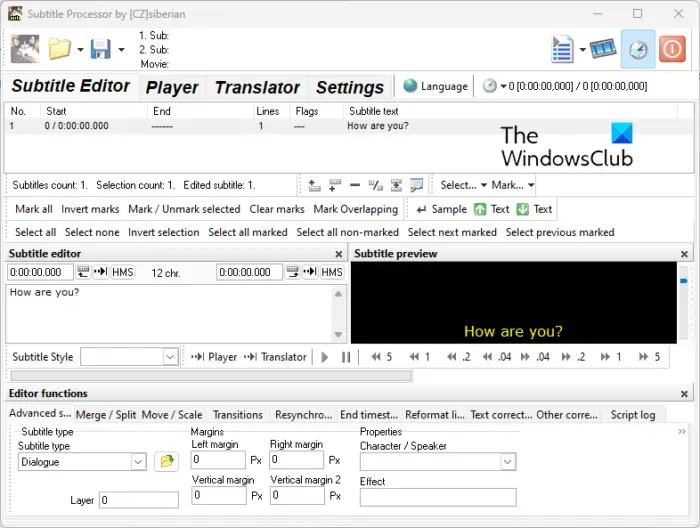
Task: Open file with the yellow folder icon
Action: click(60, 49)
